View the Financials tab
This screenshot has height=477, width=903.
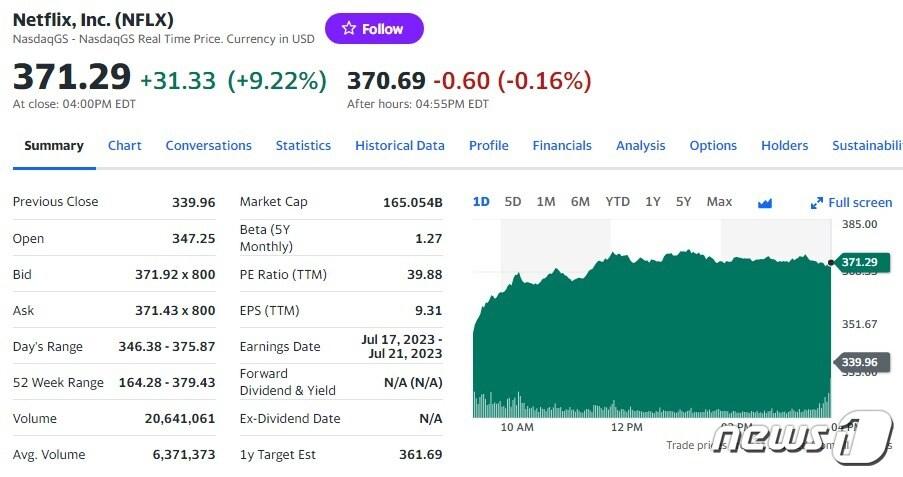point(562,146)
